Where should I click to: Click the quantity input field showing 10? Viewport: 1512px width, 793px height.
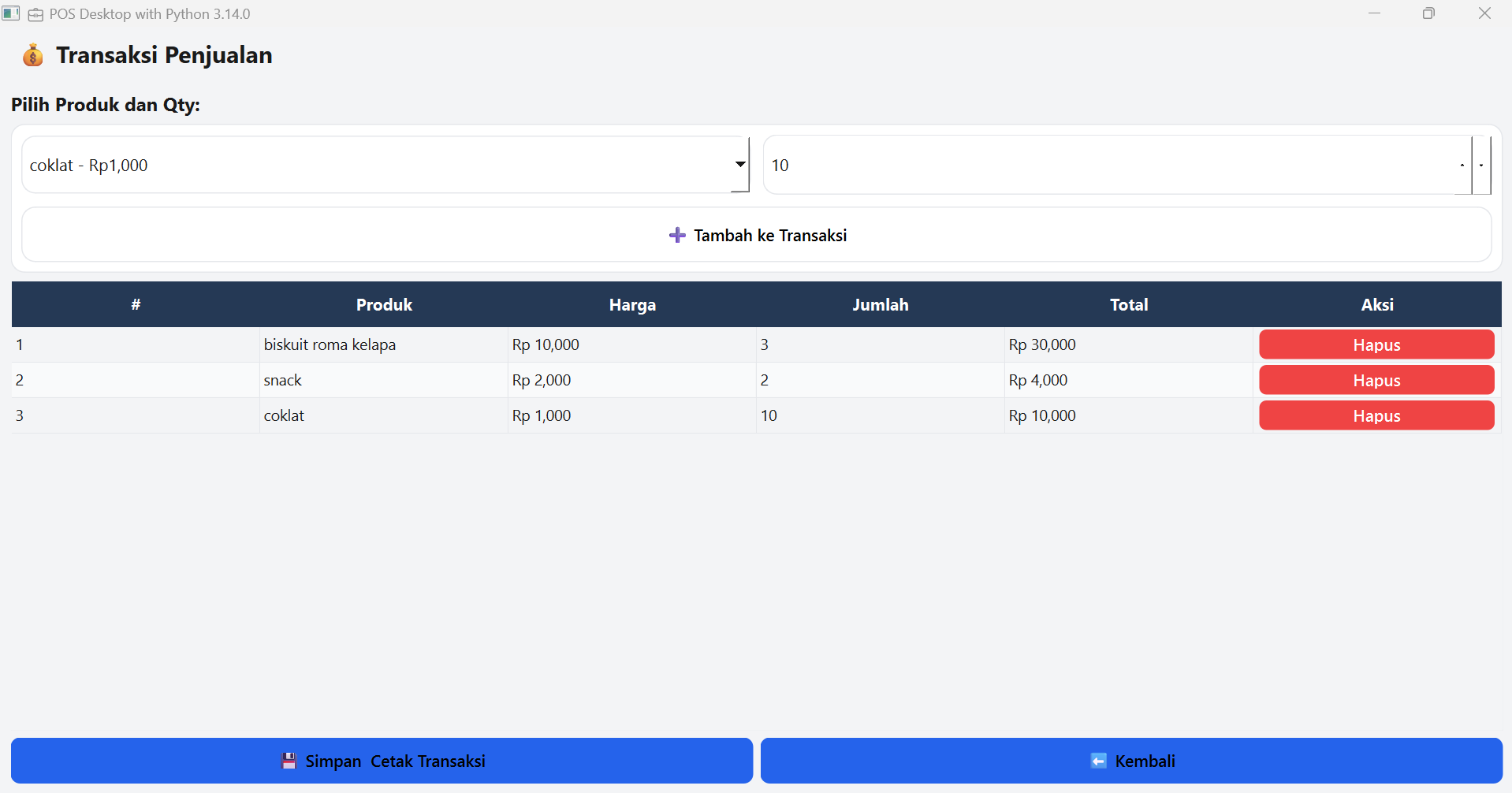pos(1104,165)
